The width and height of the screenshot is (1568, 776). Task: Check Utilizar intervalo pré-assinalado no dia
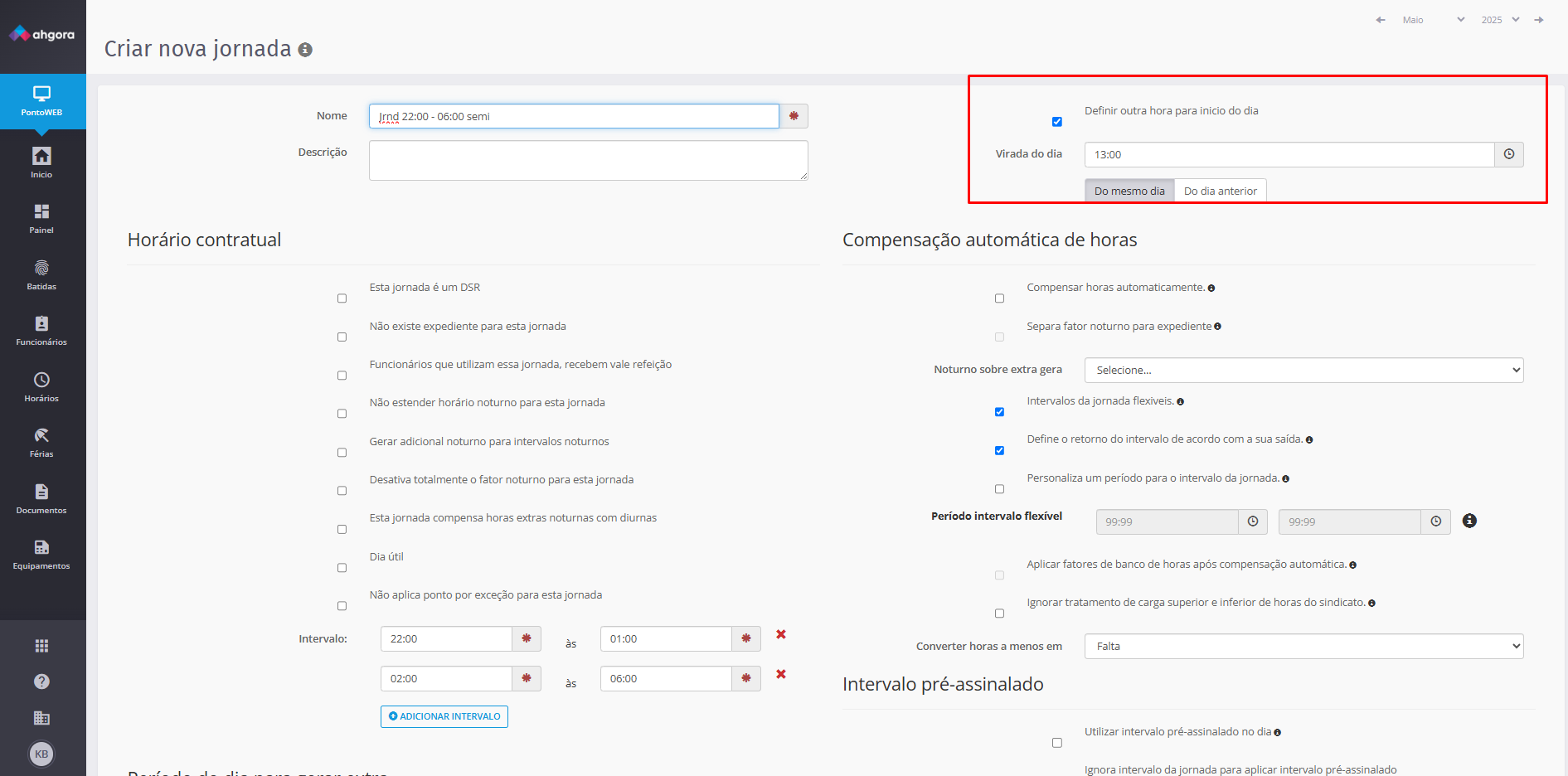point(1057,743)
